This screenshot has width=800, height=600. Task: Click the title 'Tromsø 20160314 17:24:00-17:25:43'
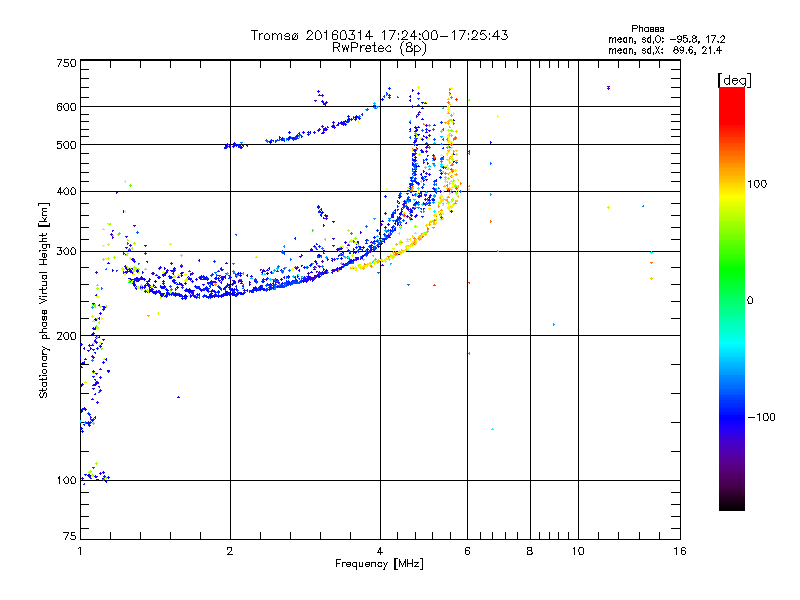[x=379, y=35]
